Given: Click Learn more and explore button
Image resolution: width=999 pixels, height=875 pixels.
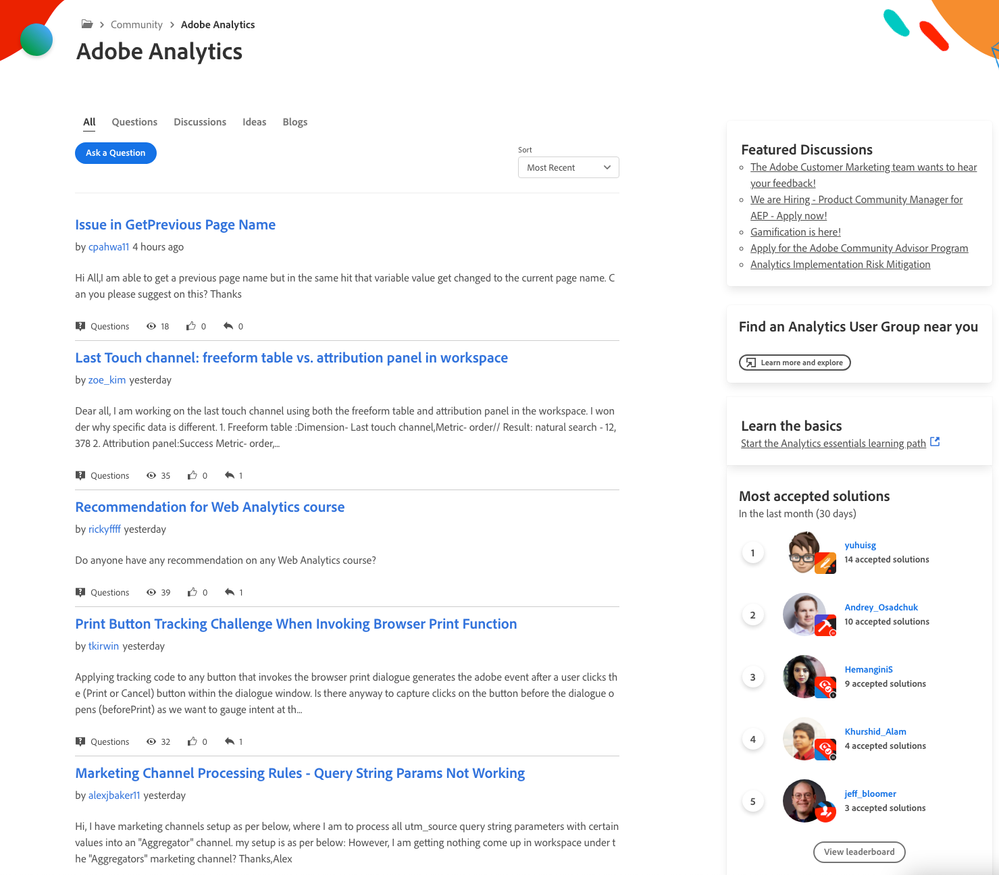Looking at the screenshot, I should point(794,363).
